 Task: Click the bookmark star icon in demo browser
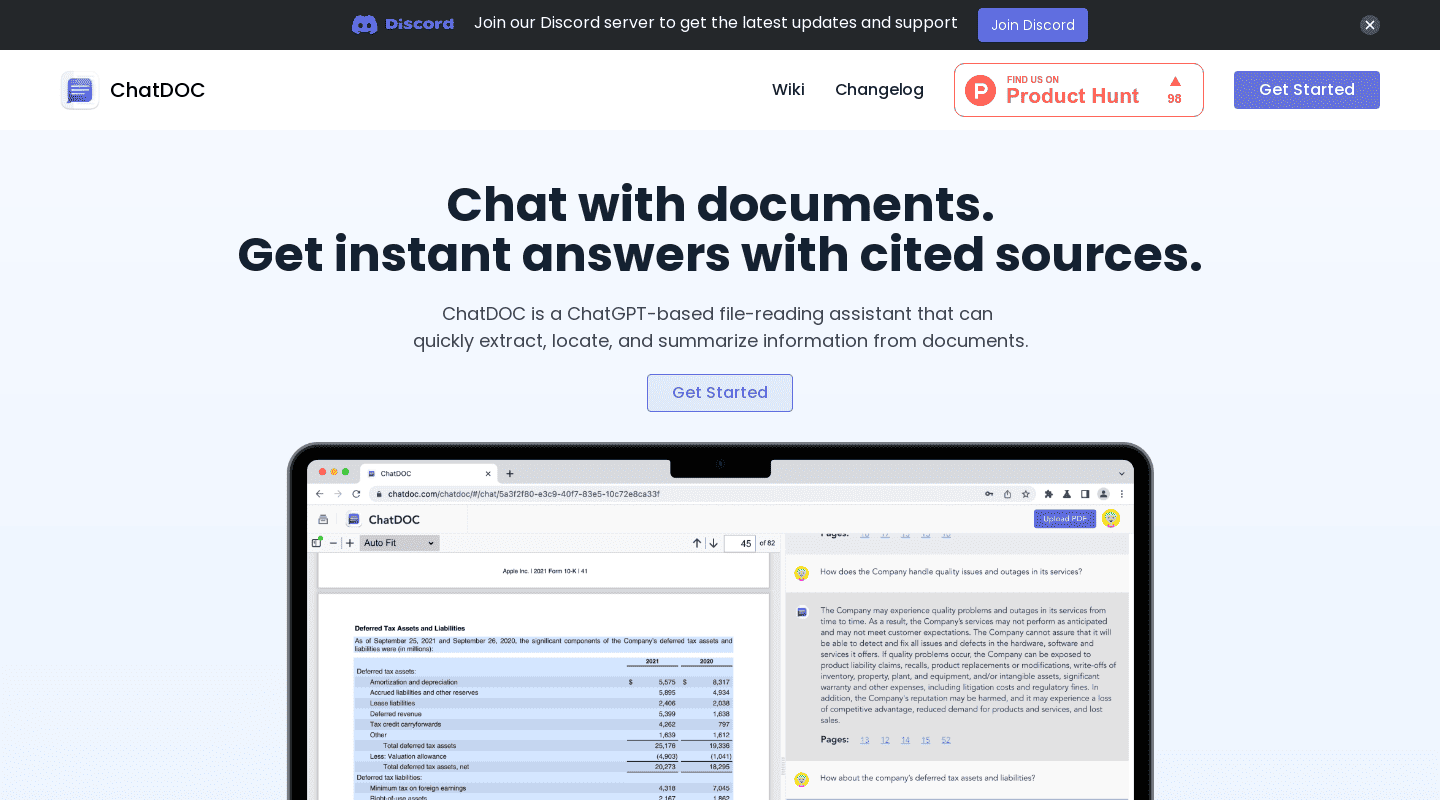click(1024, 494)
